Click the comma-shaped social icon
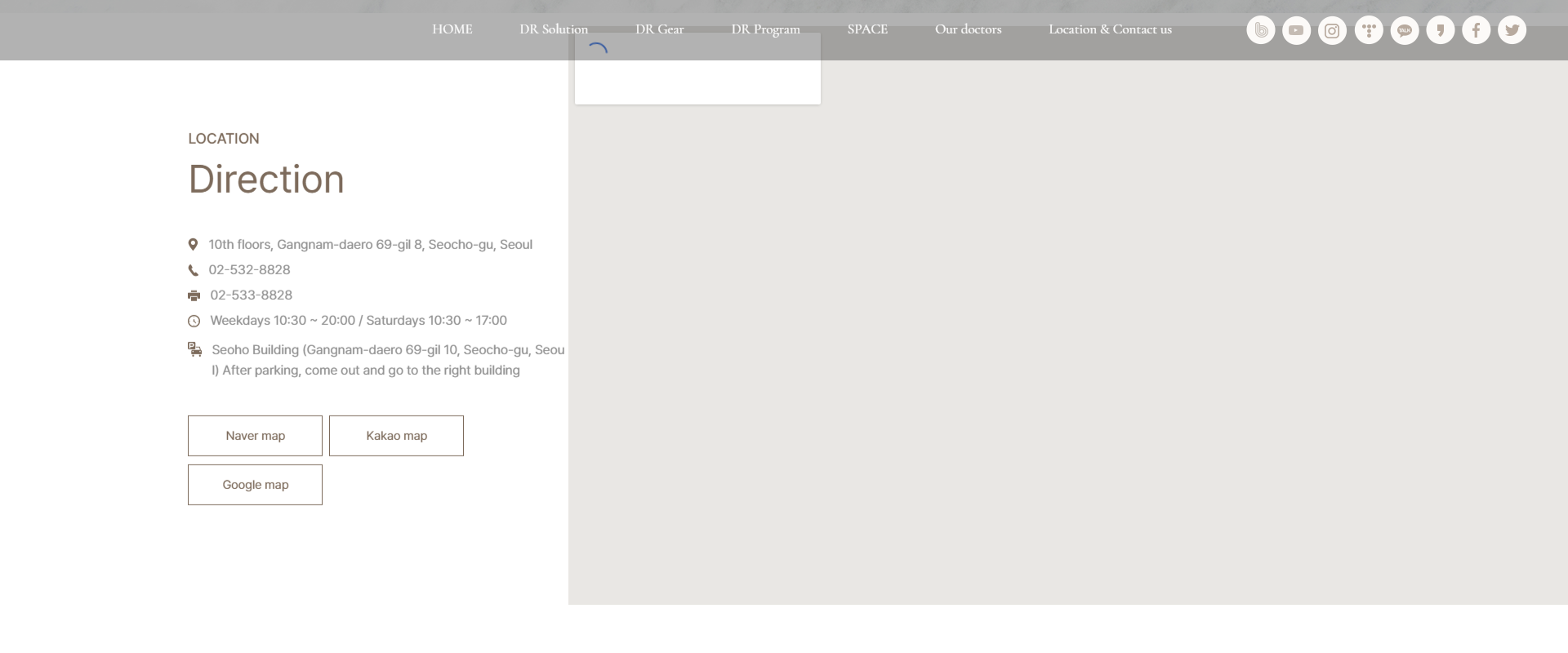Viewport: 1568px width, 653px height. (x=1440, y=30)
